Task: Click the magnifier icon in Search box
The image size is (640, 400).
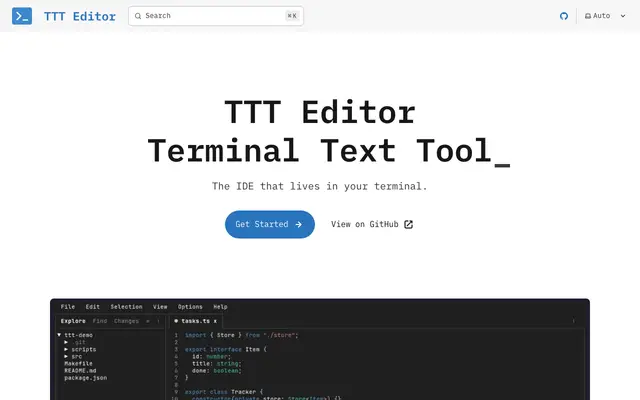Action: [x=138, y=16]
